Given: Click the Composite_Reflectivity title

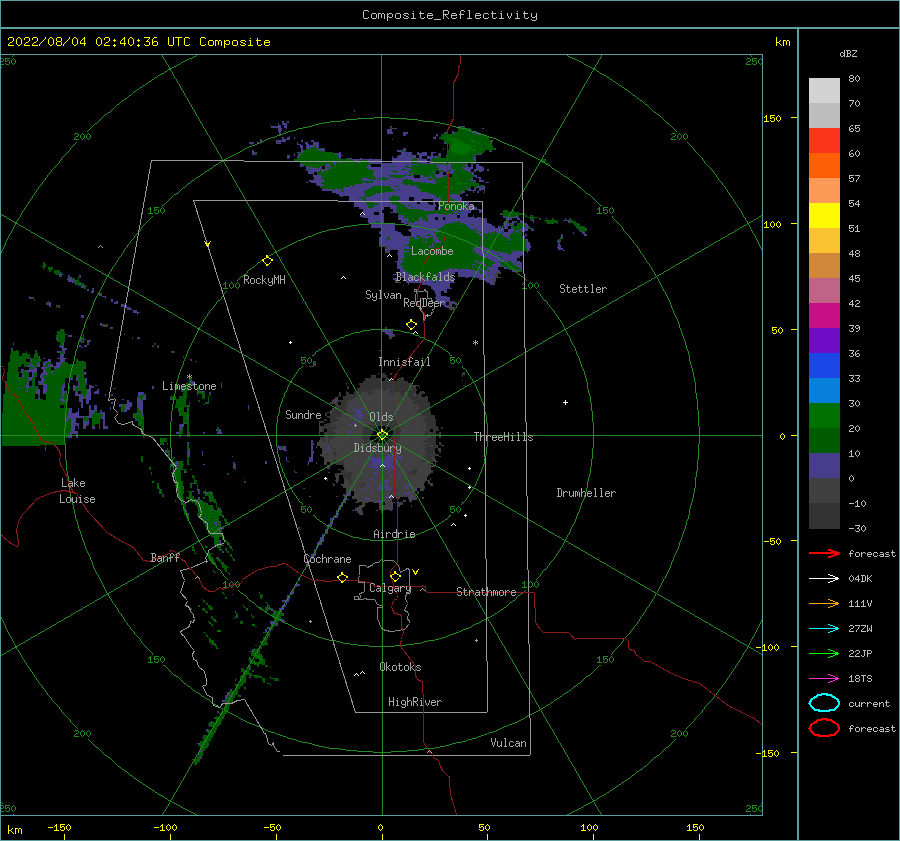Looking at the screenshot, I should point(449,15).
